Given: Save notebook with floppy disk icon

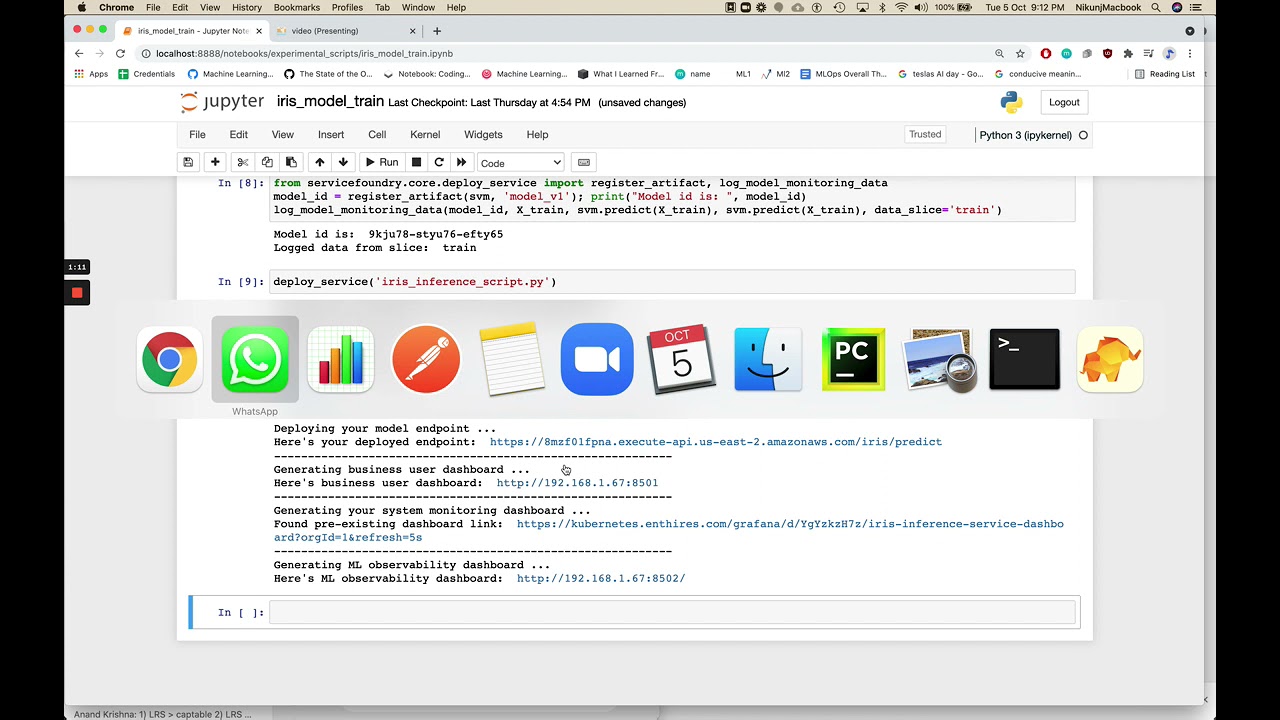Looking at the screenshot, I should pos(188,162).
